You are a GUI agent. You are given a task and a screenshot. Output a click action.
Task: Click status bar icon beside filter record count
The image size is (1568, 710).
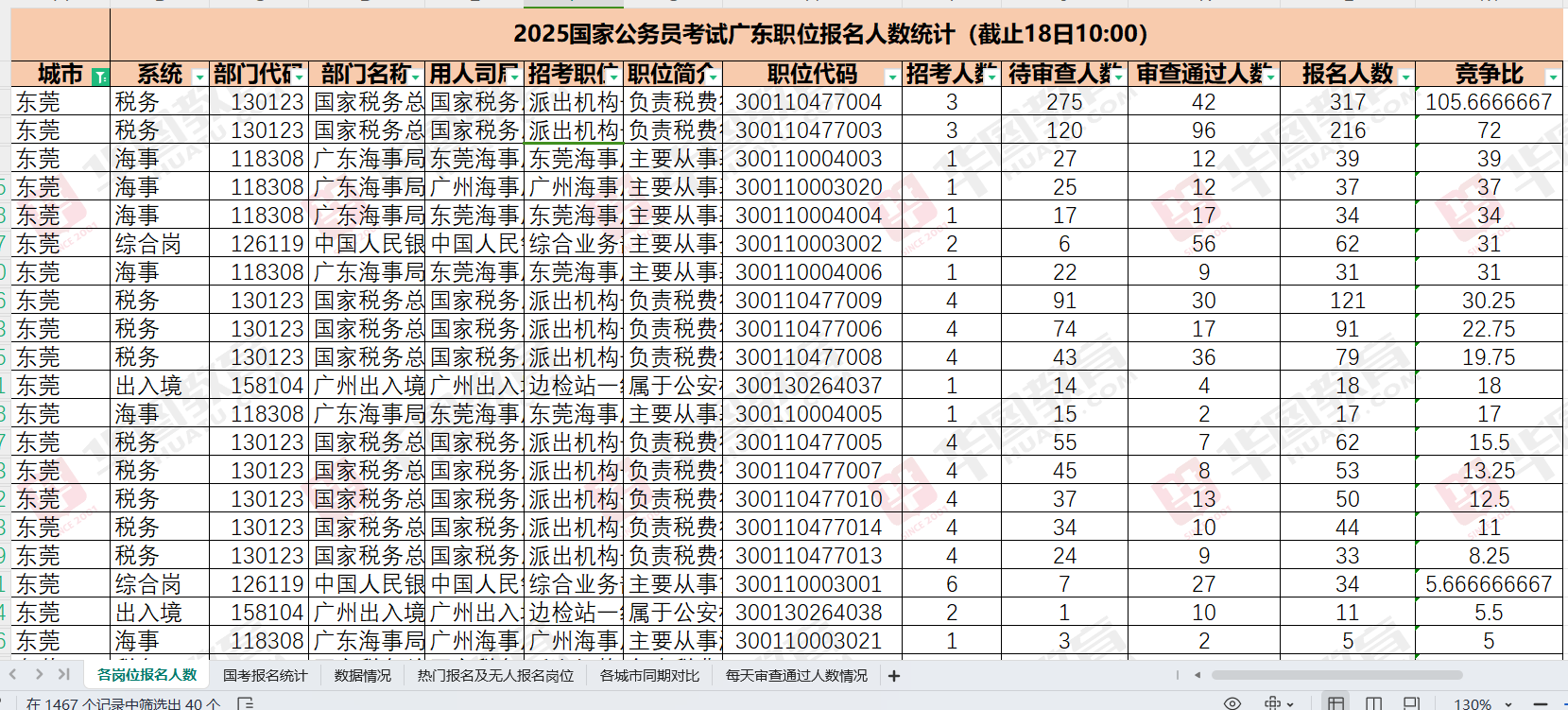point(246,703)
